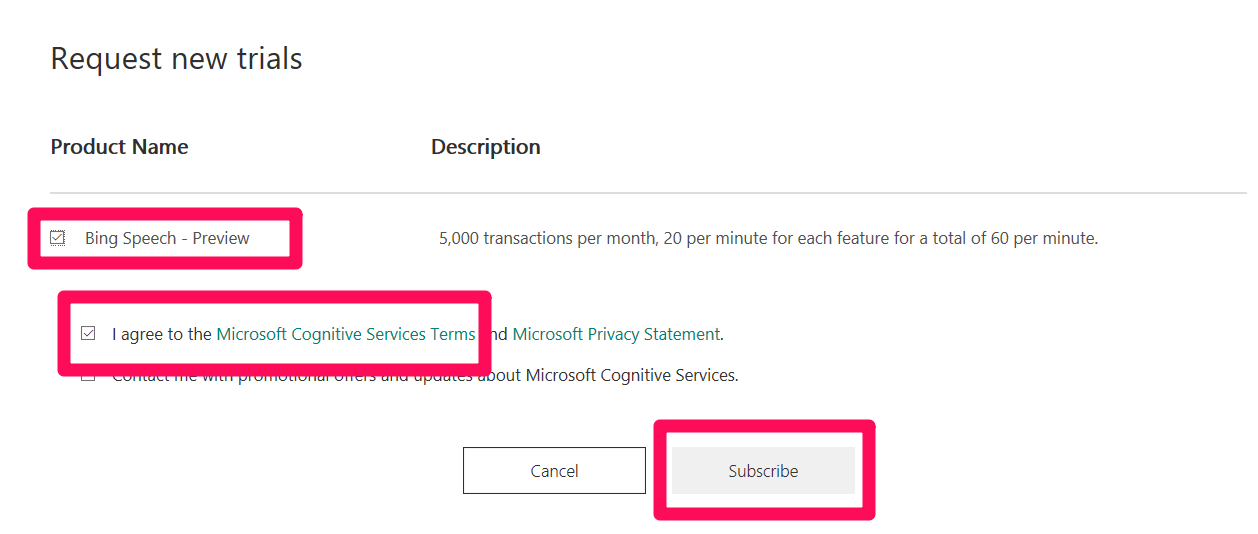Click the Subscribe button

click(x=763, y=471)
